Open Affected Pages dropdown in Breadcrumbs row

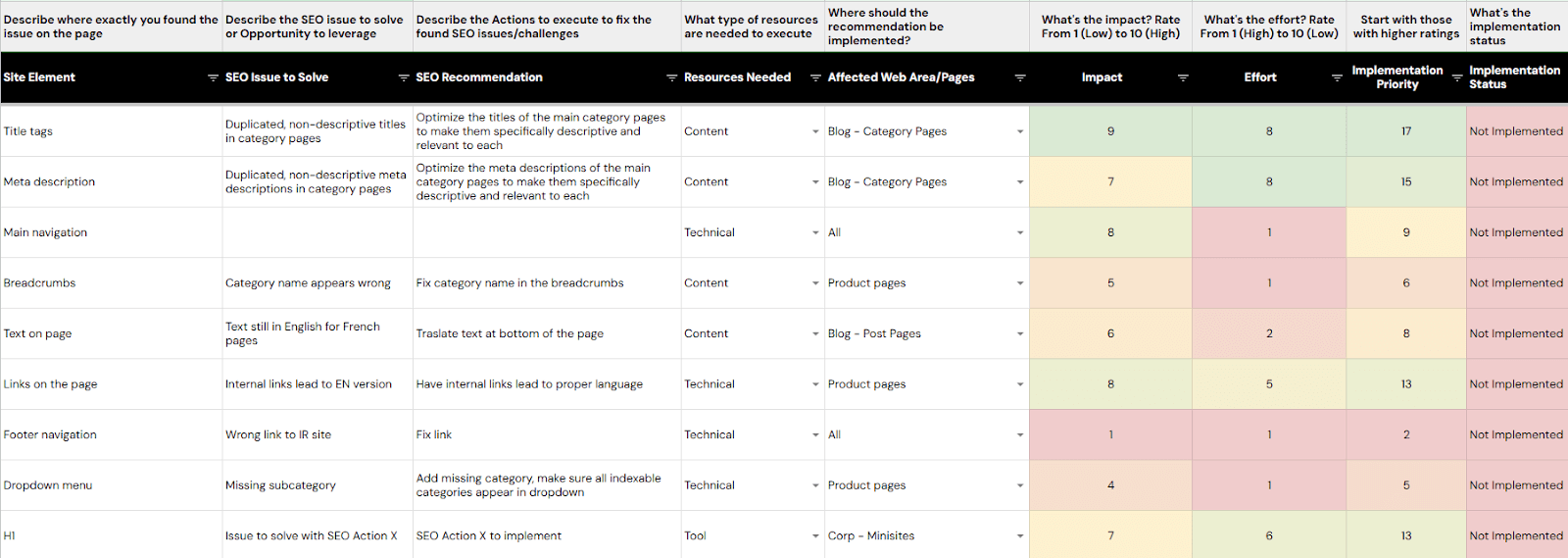click(1019, 283)
